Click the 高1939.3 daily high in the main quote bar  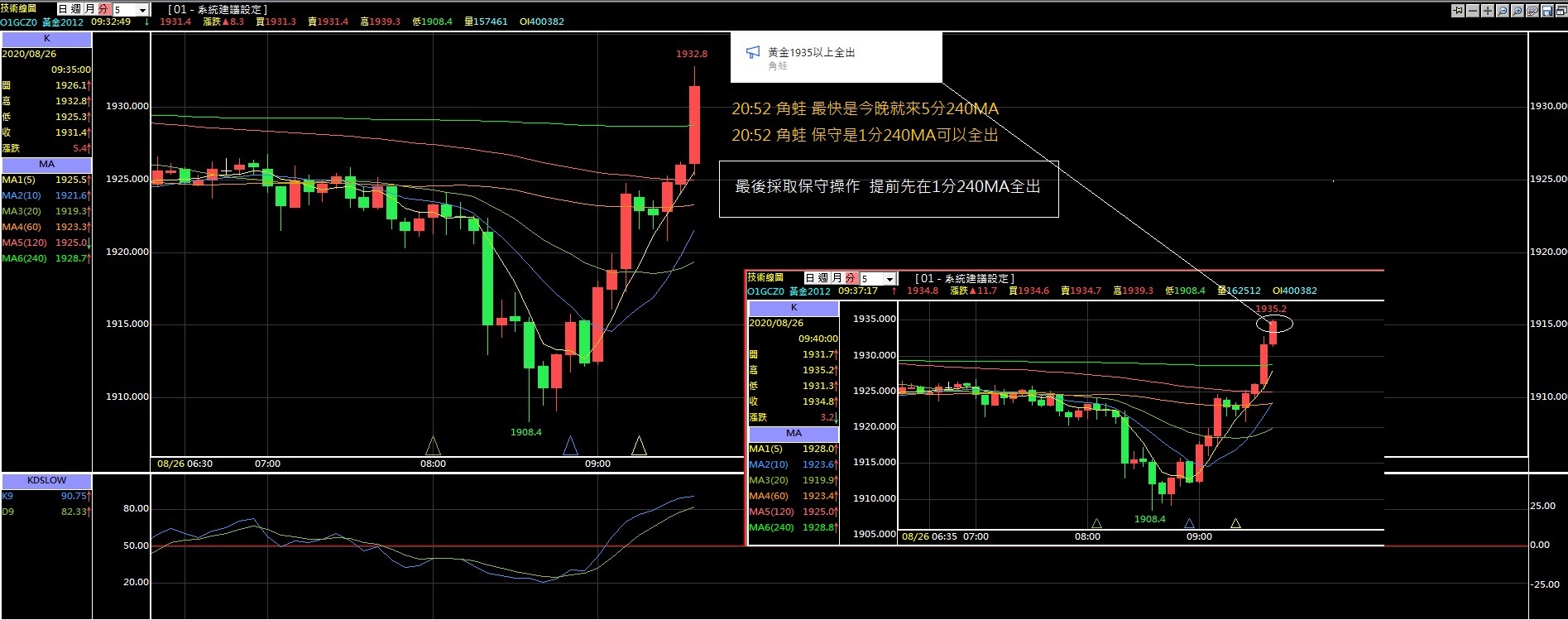[x=380, y=22]
